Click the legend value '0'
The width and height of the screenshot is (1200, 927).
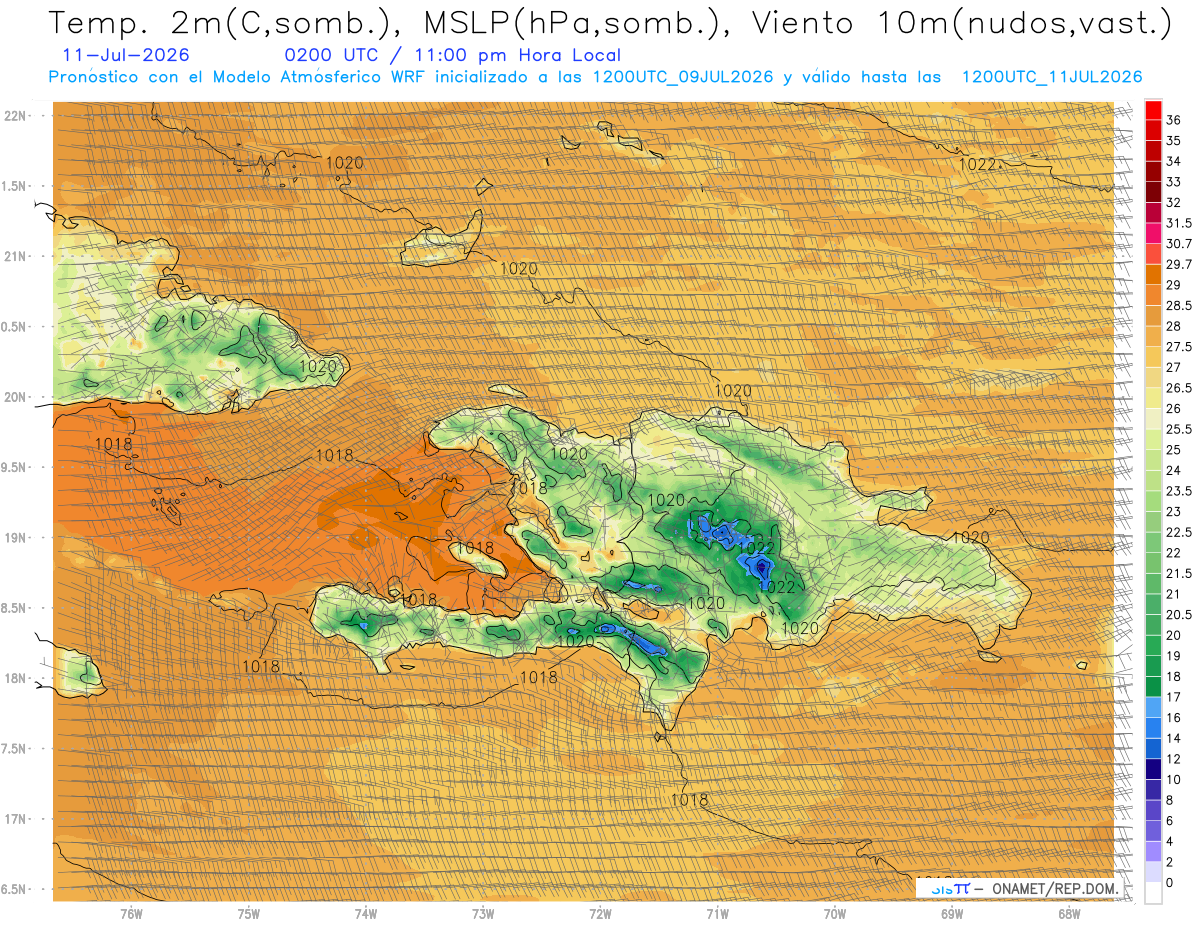point(1170,882)
